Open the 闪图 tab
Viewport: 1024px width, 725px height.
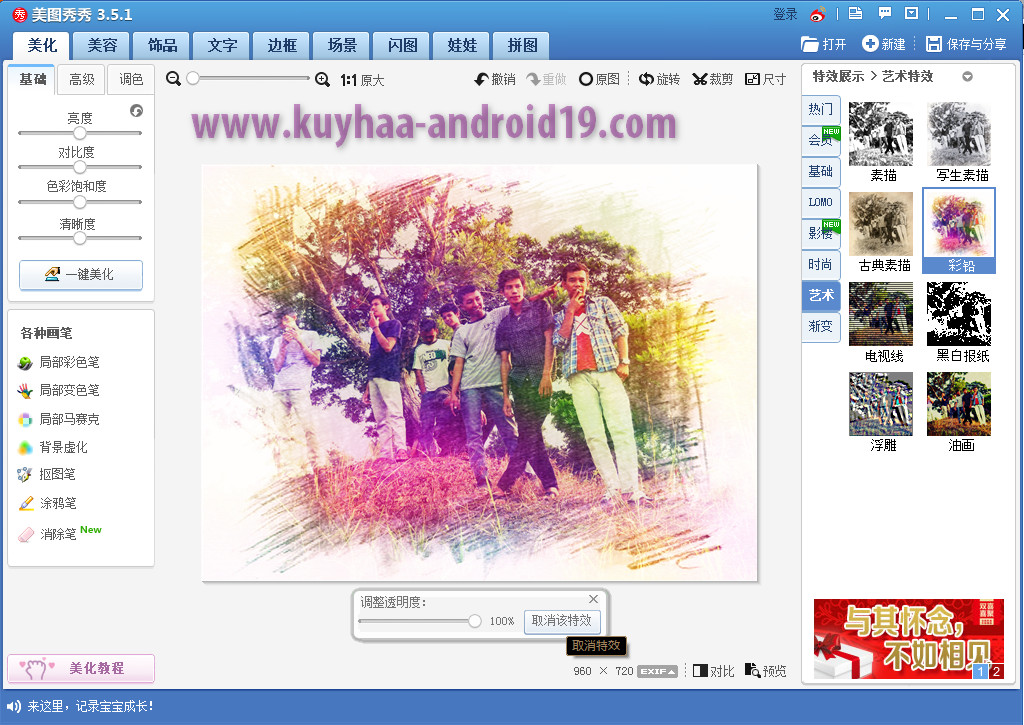pos(402,45)
